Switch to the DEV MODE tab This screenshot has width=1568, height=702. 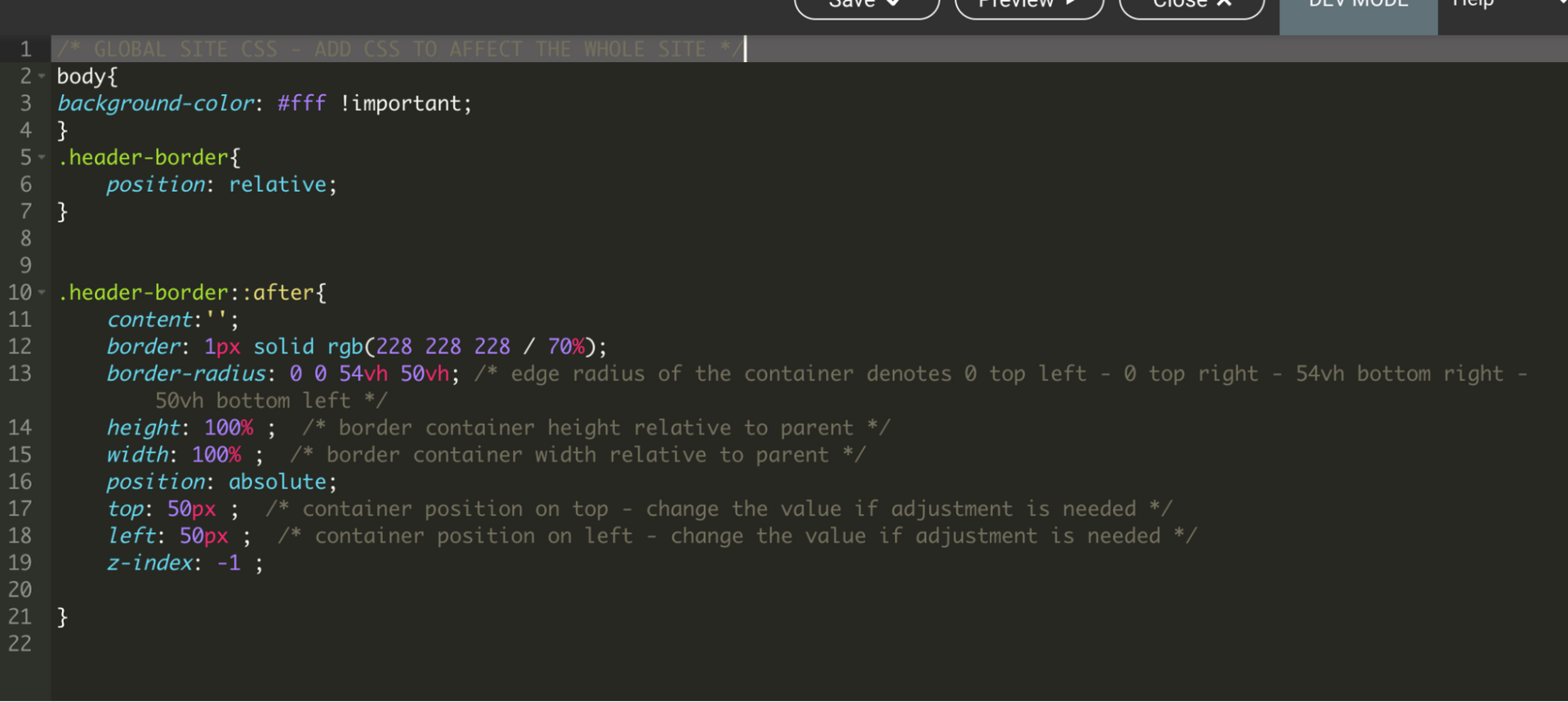tap(1358, 8)
